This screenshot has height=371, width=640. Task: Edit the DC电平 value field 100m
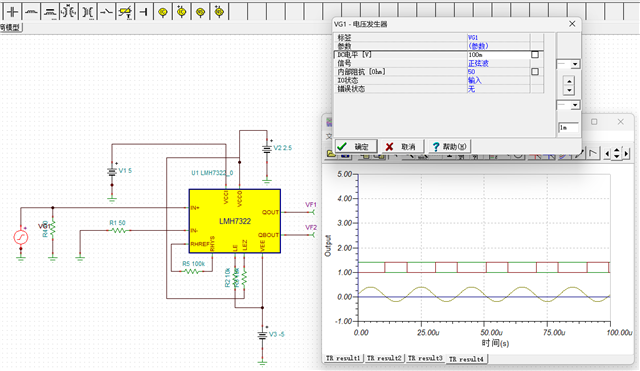pos(498,54)
